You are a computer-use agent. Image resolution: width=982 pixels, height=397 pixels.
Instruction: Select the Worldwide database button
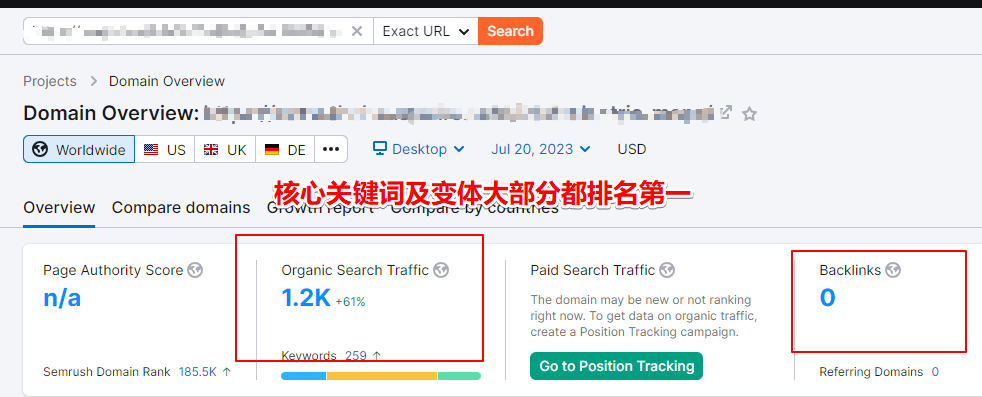(x=79, y=150)
